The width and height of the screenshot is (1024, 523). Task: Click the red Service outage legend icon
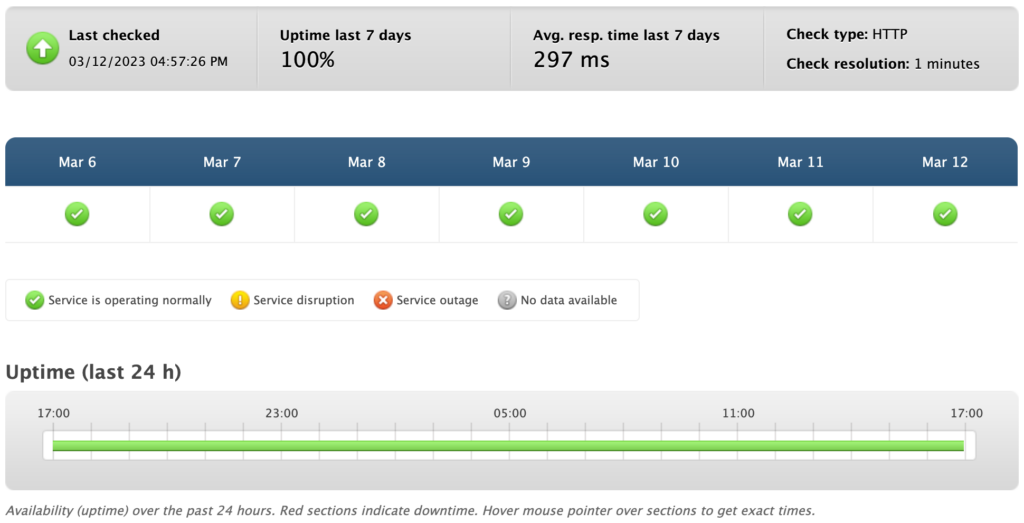pos(383,300)
